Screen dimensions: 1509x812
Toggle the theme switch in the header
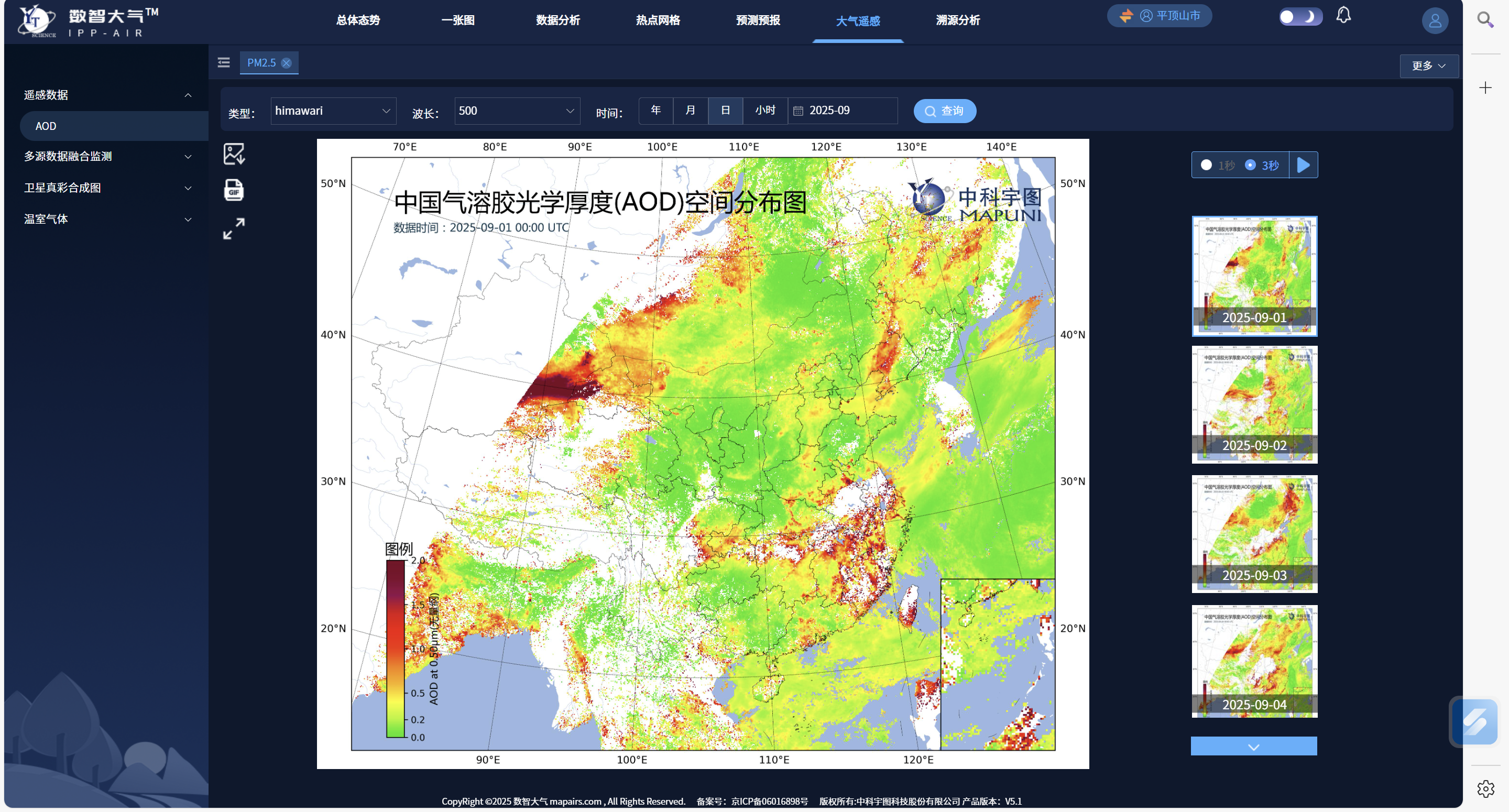1300,16
